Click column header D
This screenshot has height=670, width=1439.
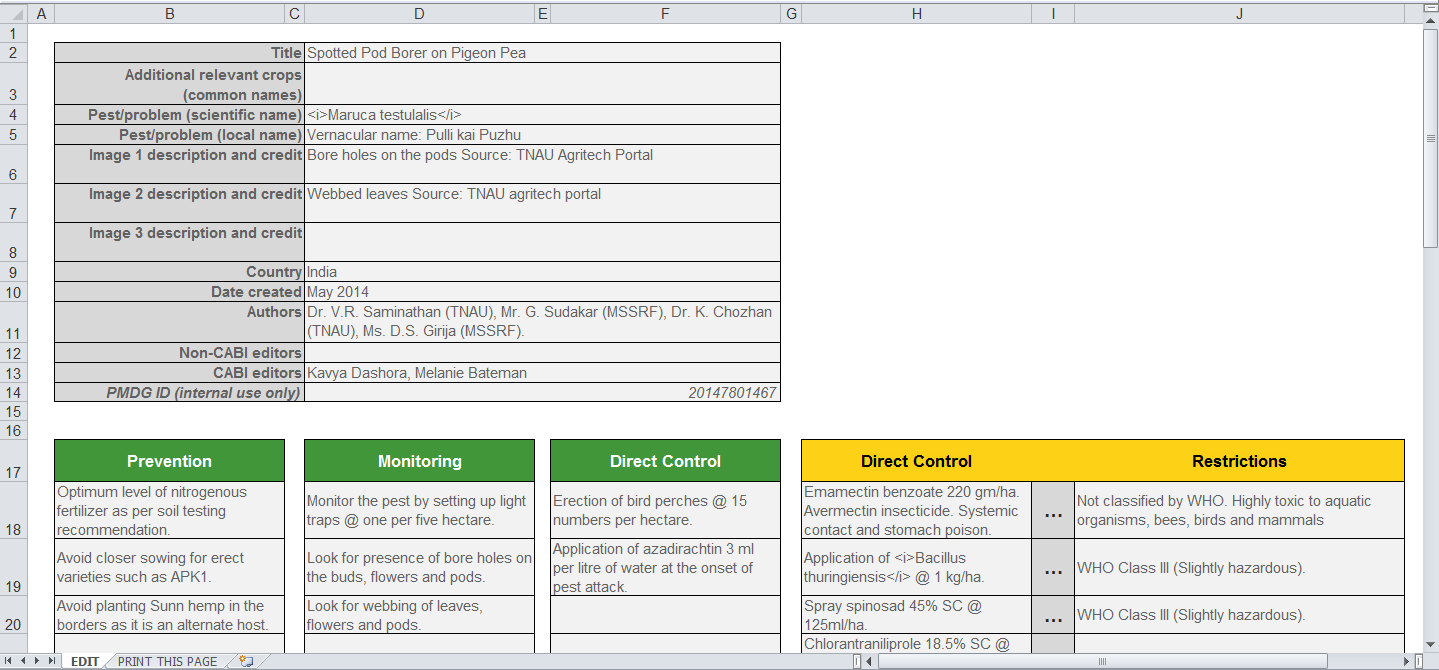click(419, 13)
